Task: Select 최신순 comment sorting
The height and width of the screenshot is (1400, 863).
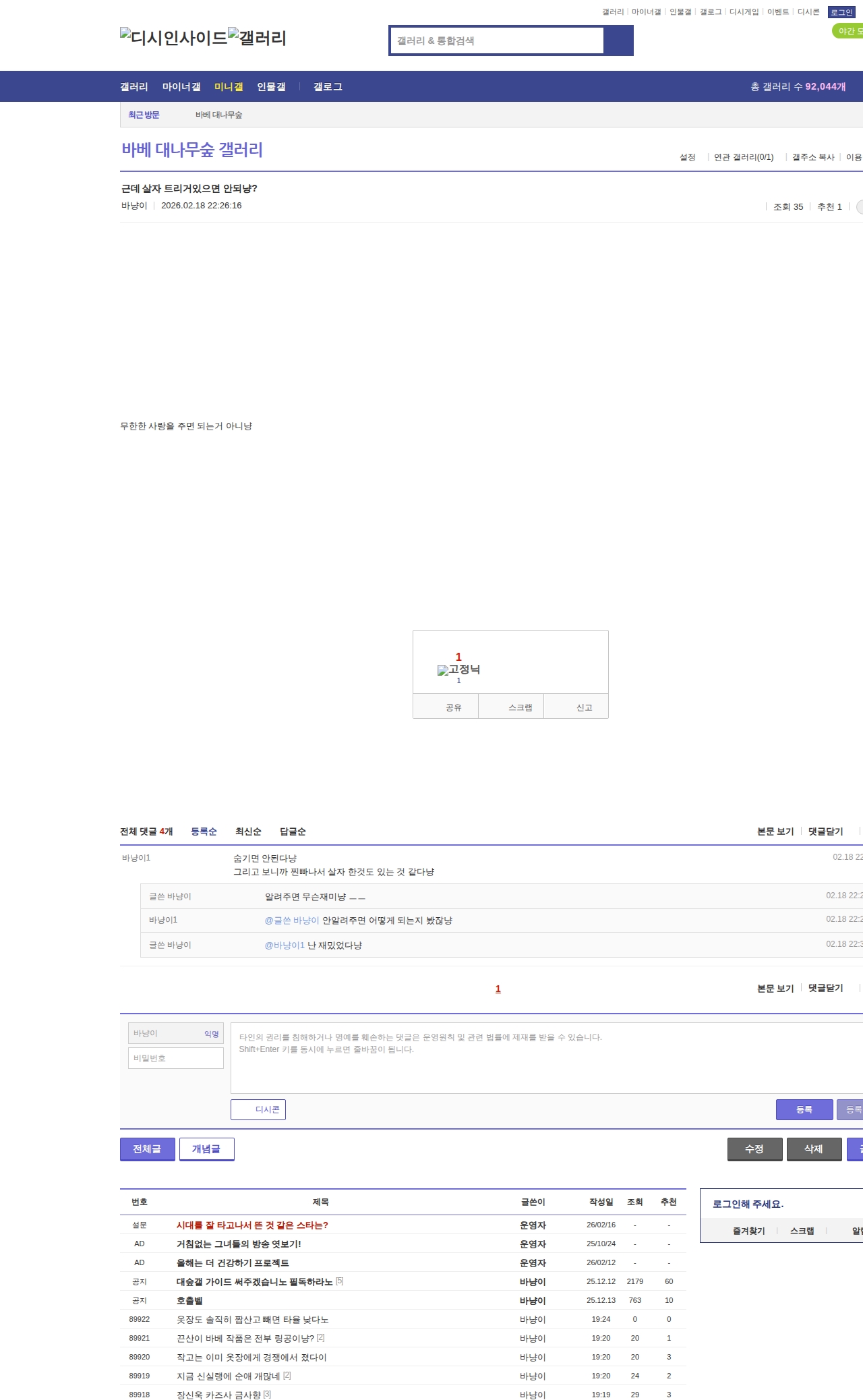Action: click(248, 832)
